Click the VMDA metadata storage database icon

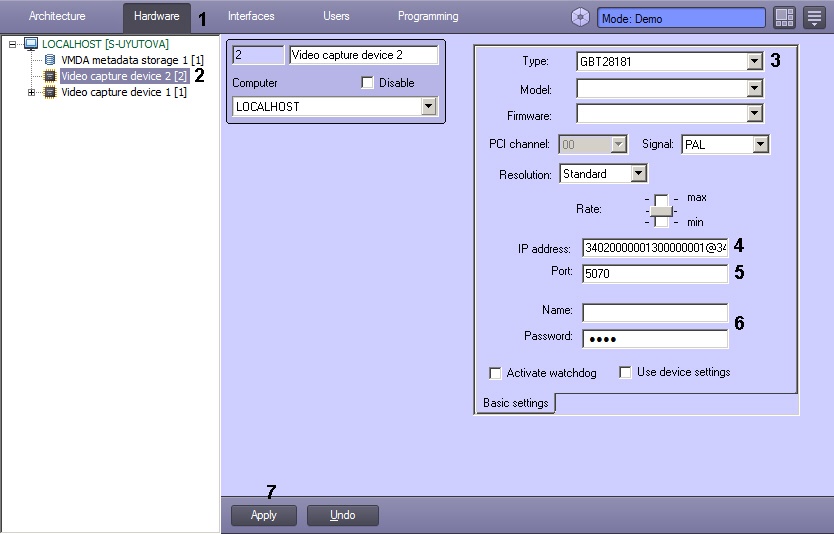pyautogui.click(x=50, y=60)
